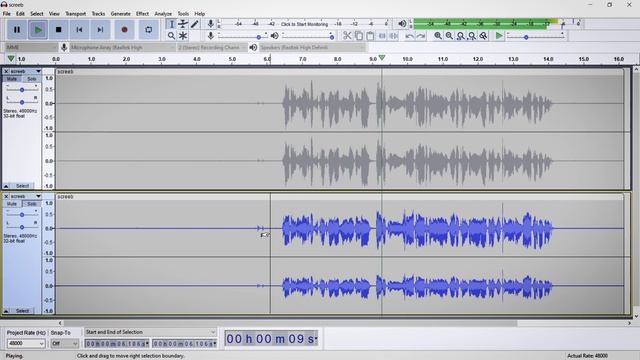
Task: Click the Cut scissors icon
Action: point(347,36)
